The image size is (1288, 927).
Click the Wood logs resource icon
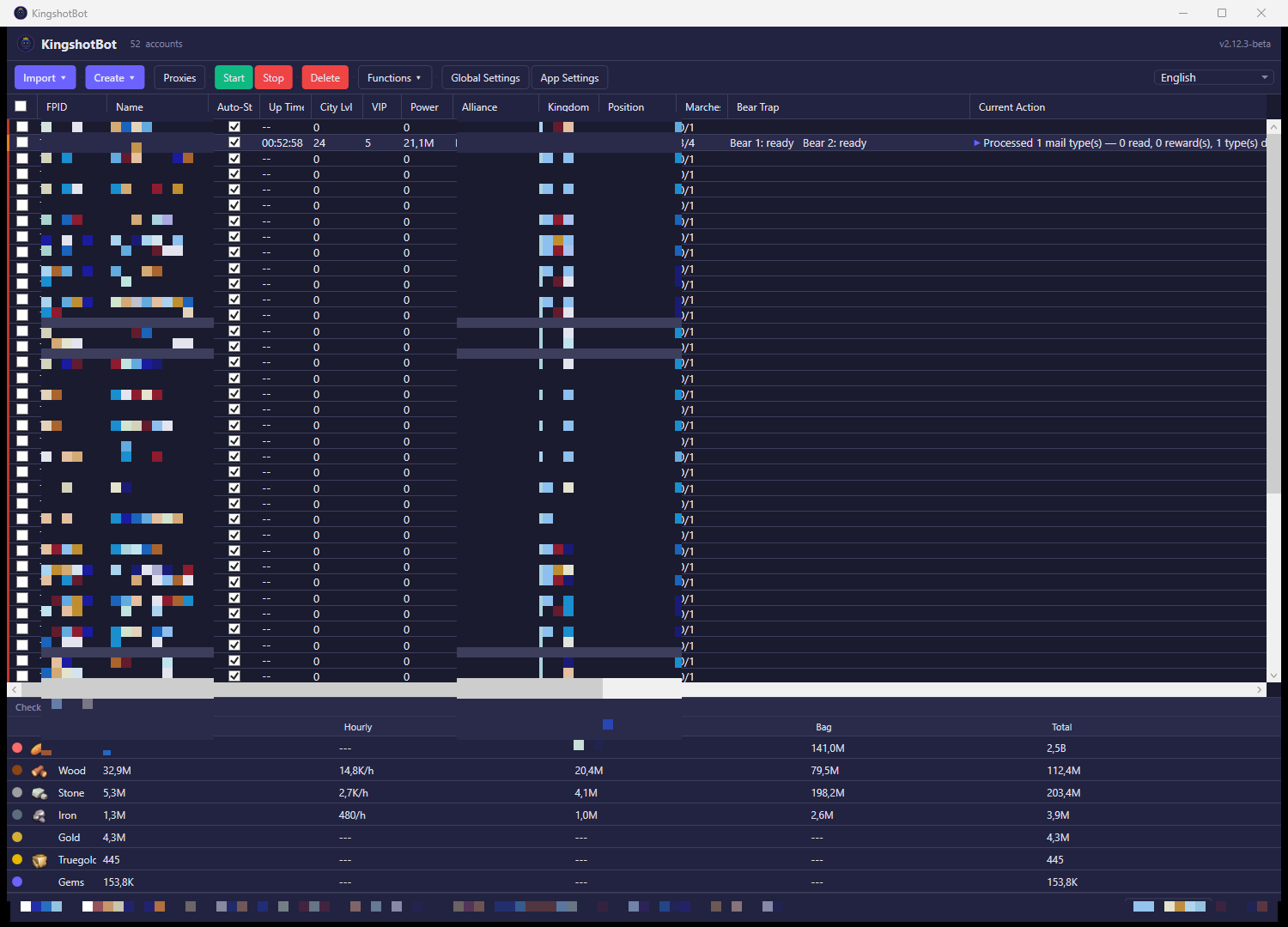pos(39,771)
